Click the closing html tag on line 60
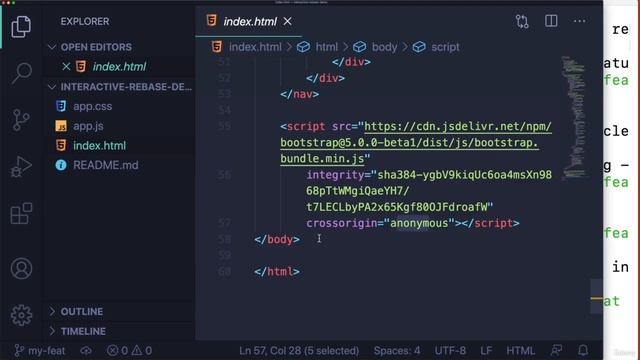The width and height of the screenshot is (640, 360). pos(277,272)
